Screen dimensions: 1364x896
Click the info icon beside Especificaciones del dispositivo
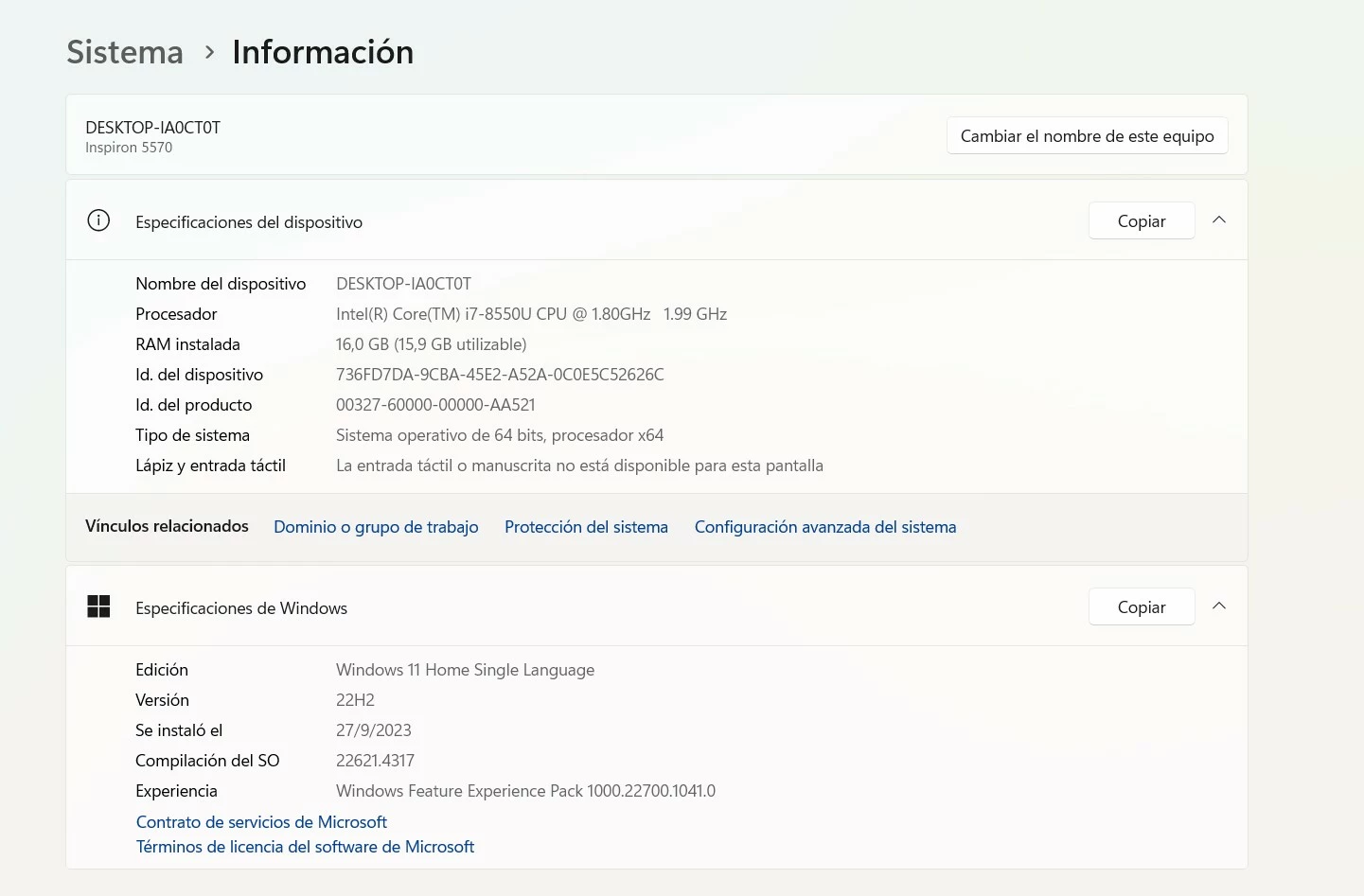pyautogui.click(x=98, y=220)
